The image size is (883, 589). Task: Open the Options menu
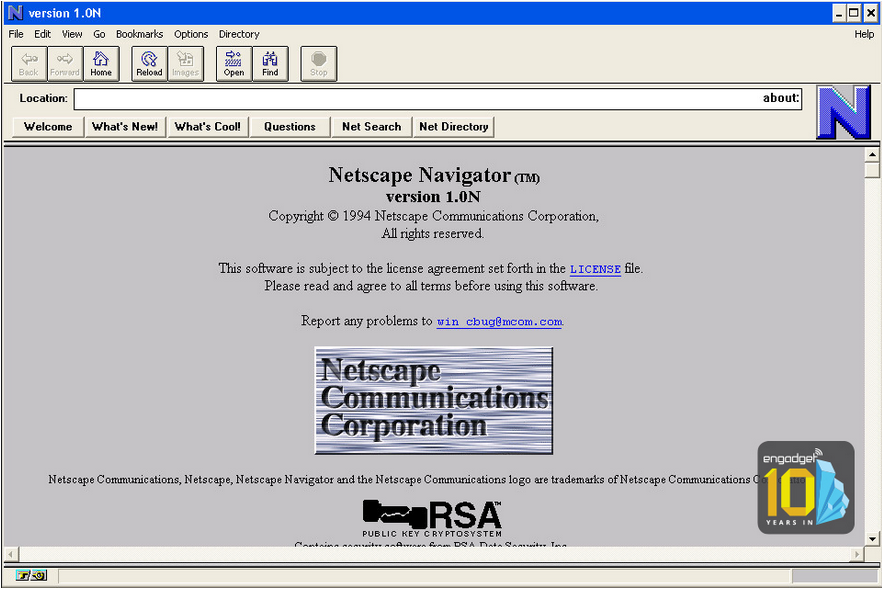(x=191, y=34)
